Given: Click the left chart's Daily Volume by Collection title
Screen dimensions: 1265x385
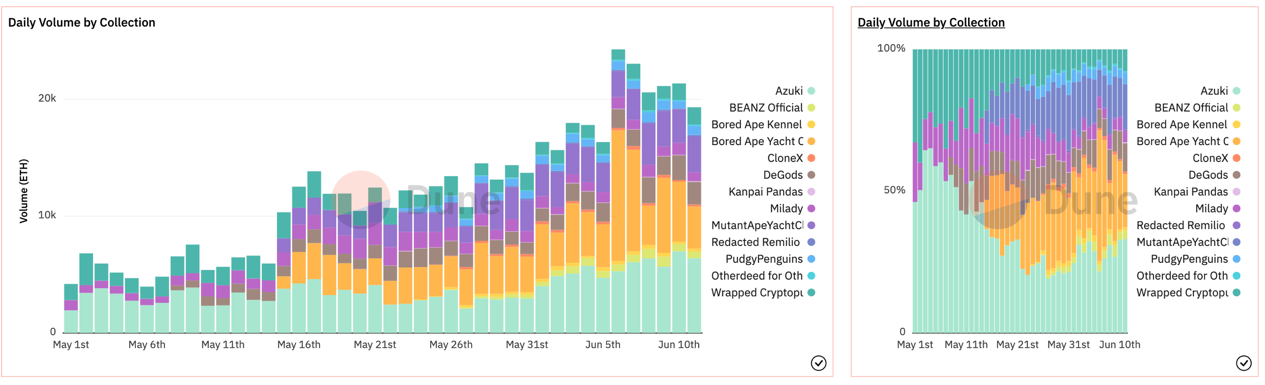Looking at the screenshot, I should (82, 22).
